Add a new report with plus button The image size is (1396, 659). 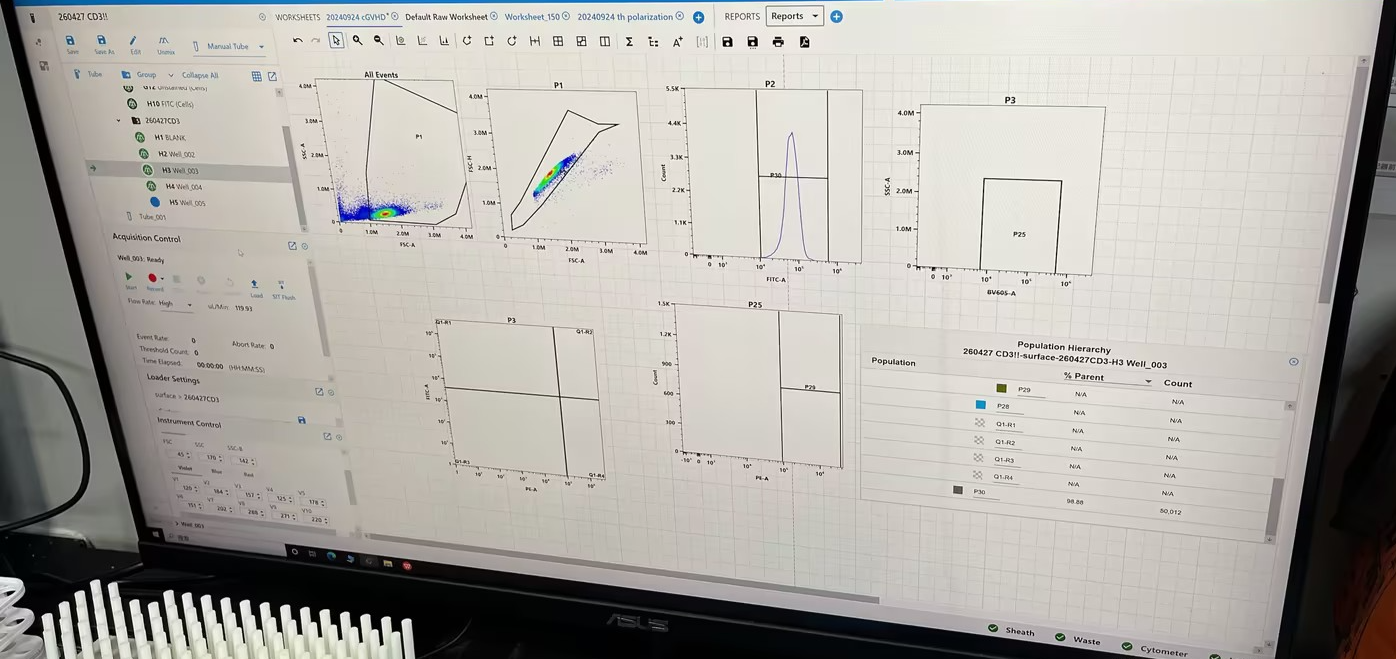click(x=836, y=16)
